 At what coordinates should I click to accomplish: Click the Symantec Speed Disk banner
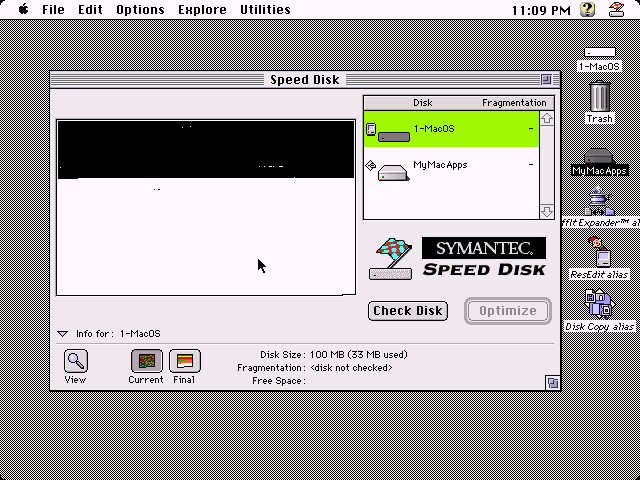pos(484,257)
